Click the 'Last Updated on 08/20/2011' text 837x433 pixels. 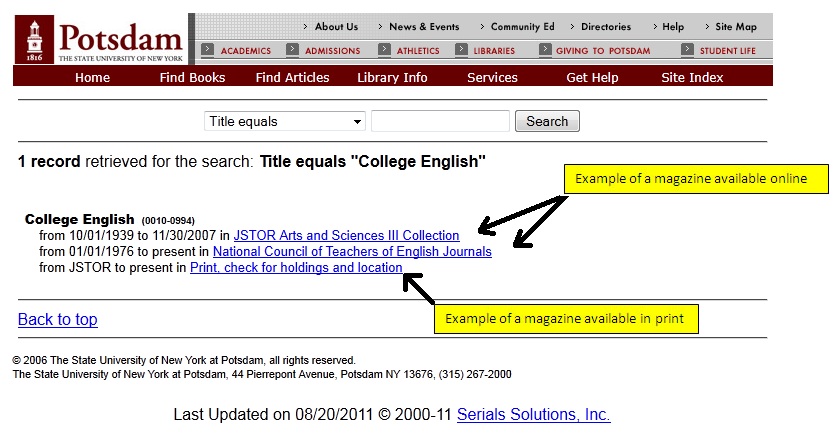(273, 414)
